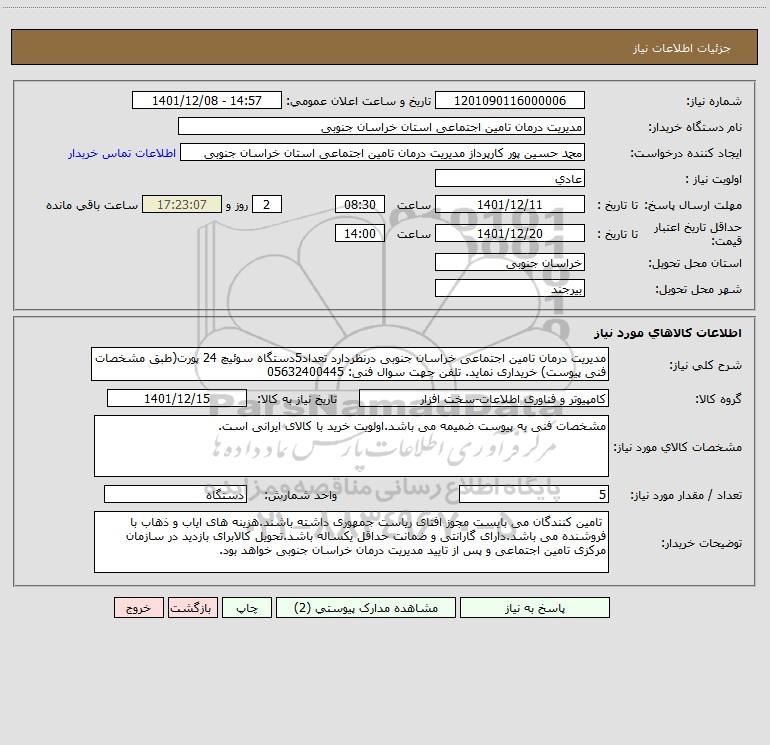Click the 'توضیحات خریدار:' label
The image size is (770, 745).
click(702, 543)
